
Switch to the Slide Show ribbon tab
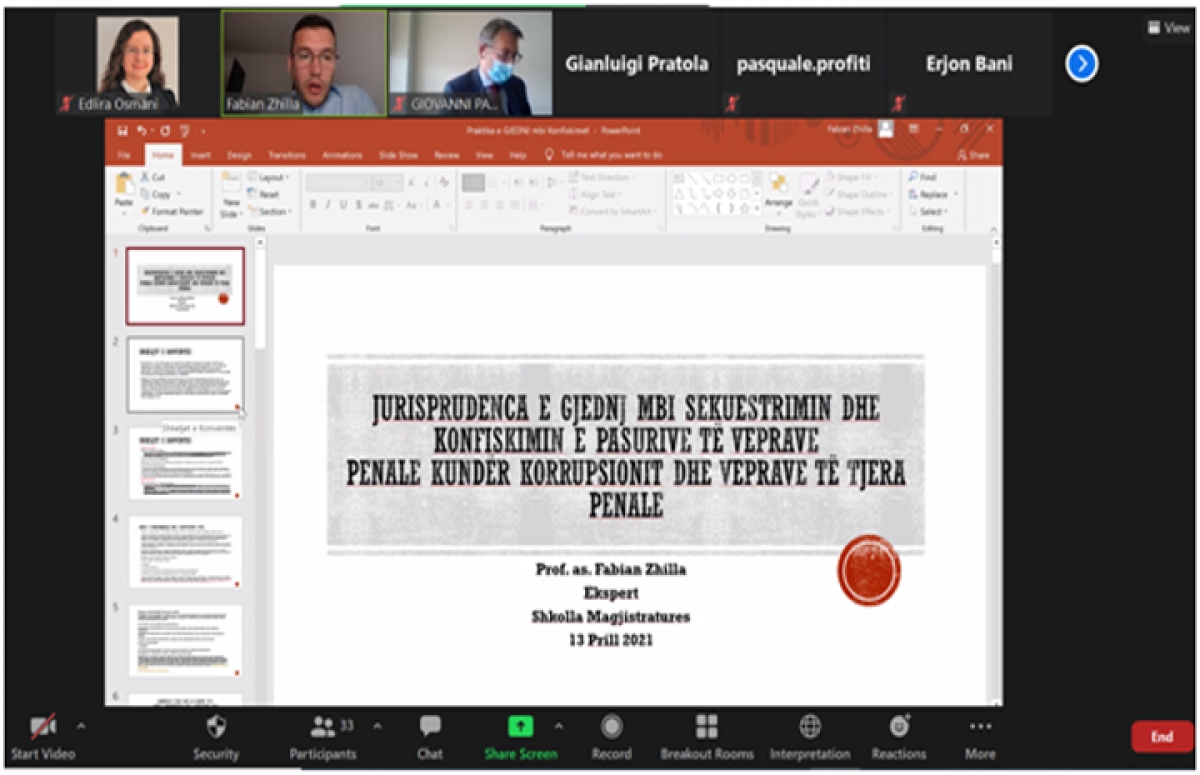(x=398, y=156)
